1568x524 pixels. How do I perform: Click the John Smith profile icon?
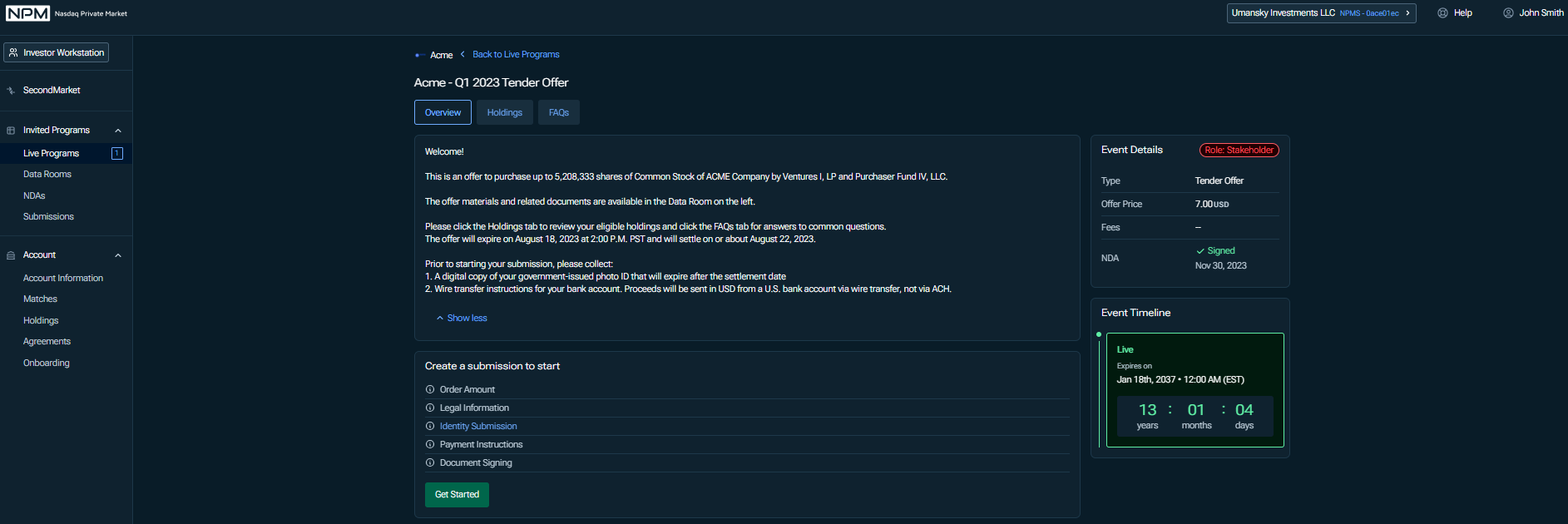click(1508, 13)
